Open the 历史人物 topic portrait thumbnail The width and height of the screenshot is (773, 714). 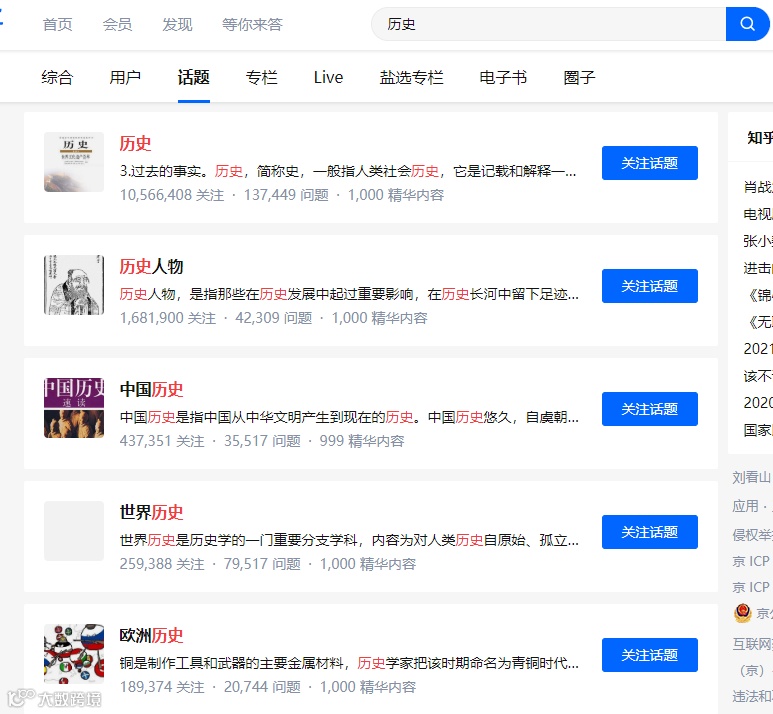(74, 285)
